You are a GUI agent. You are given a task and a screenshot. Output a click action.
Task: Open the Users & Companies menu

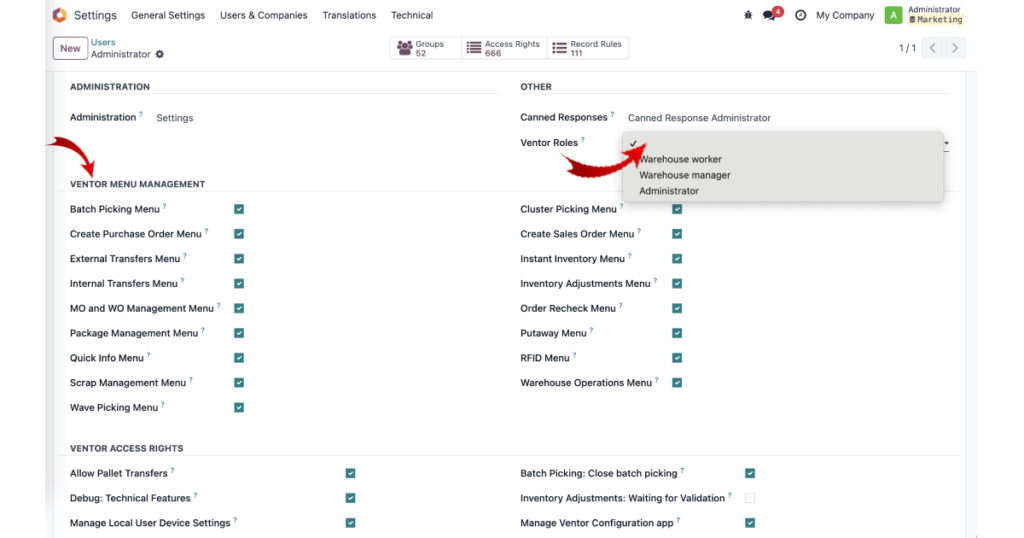pos(263,15)
